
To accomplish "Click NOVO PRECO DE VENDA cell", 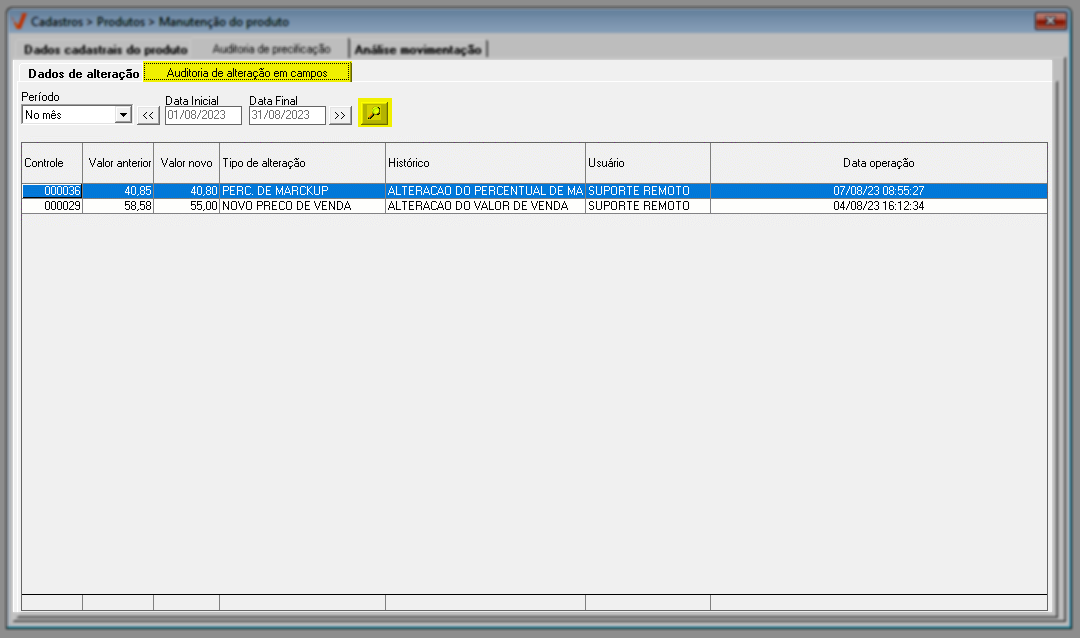I will pyautogui.click(x=302, y=206).
